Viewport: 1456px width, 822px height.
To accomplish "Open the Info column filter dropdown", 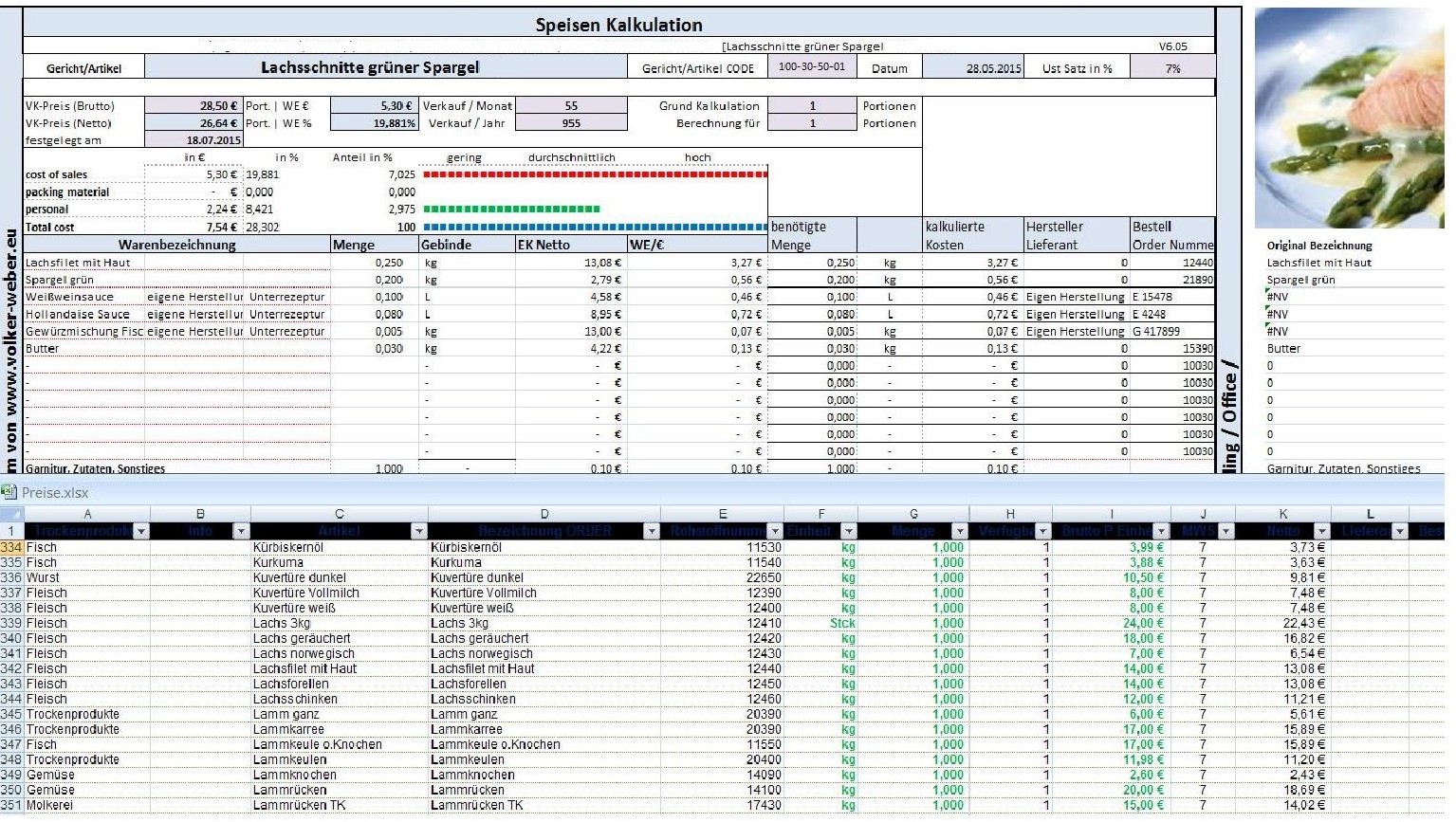I will click(x=241, y=531).
